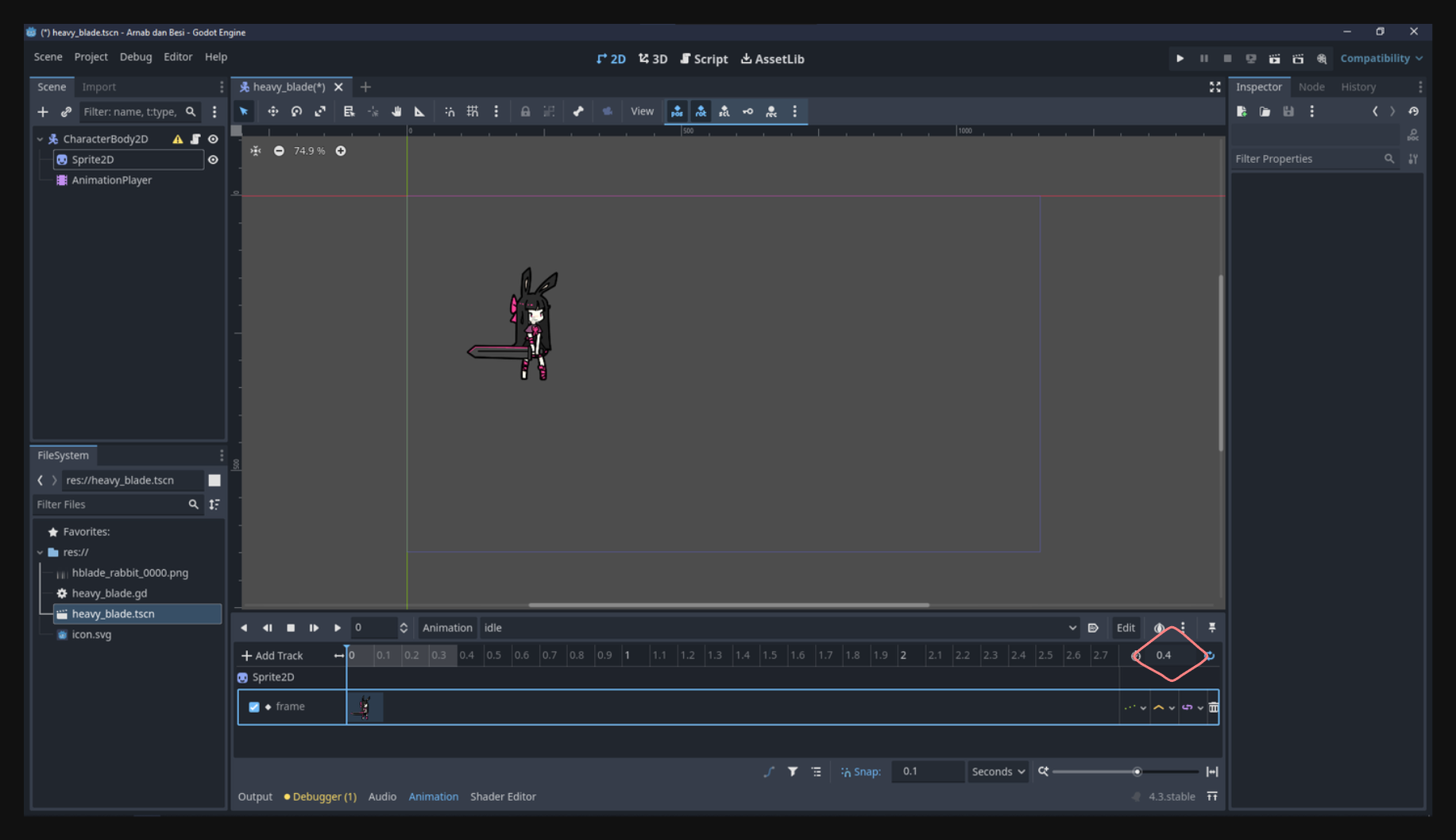Open frame track loop wrap dropdown
The image size is (1456, 840).
1192,707
